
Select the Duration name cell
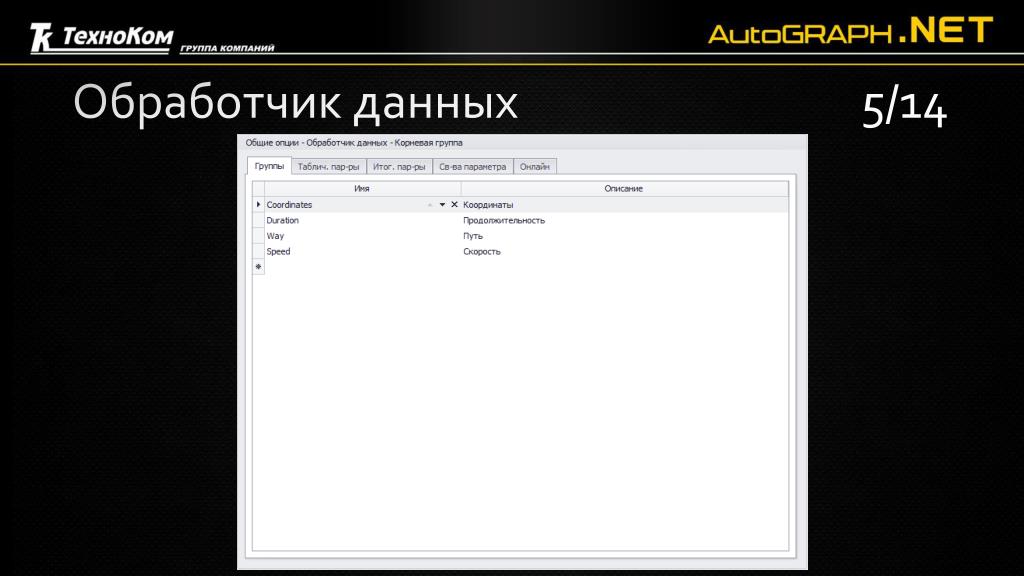(x=362, y=220)
